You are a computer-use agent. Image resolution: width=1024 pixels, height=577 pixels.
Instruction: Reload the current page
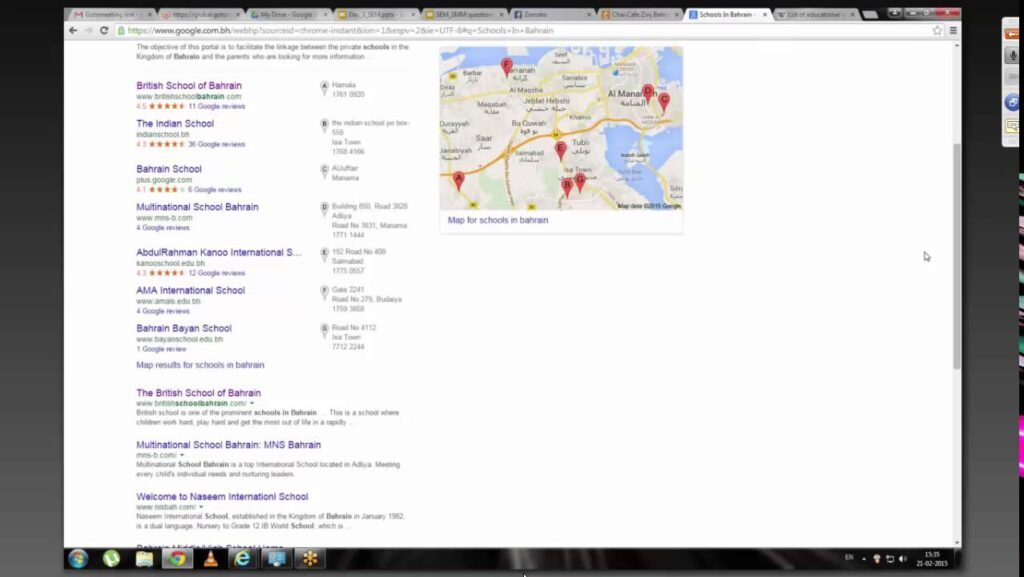(104, 30)
